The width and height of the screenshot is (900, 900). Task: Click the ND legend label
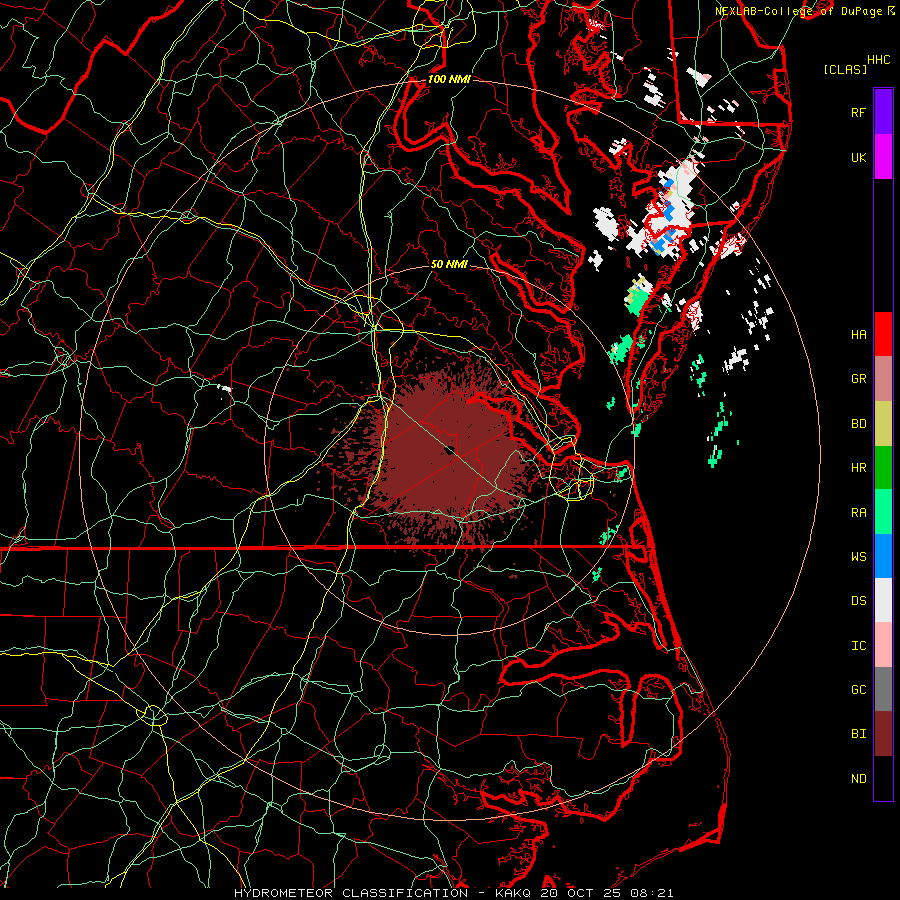pyautogui.click(x=858, y=779)
